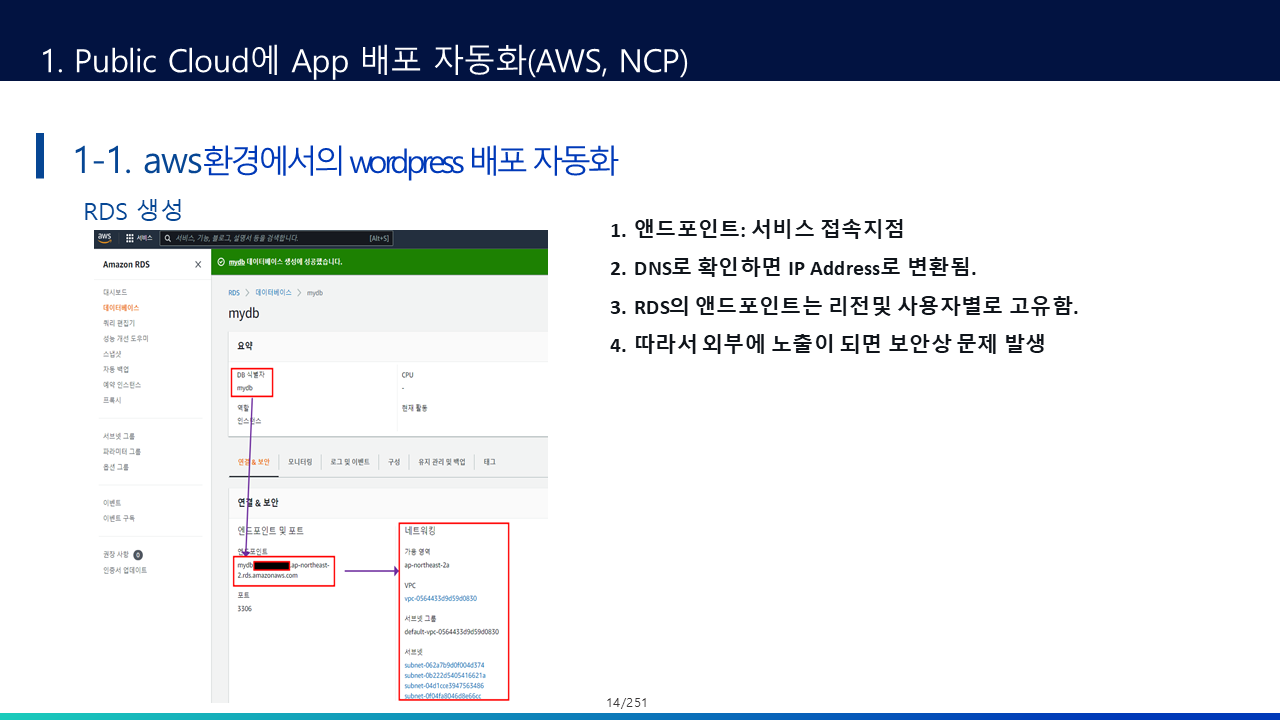Viewport: 1280px width, 720px height.
Task: Open 자동 백업 in the sidebar
Action: pyautogui.click(x=116, y=369)
